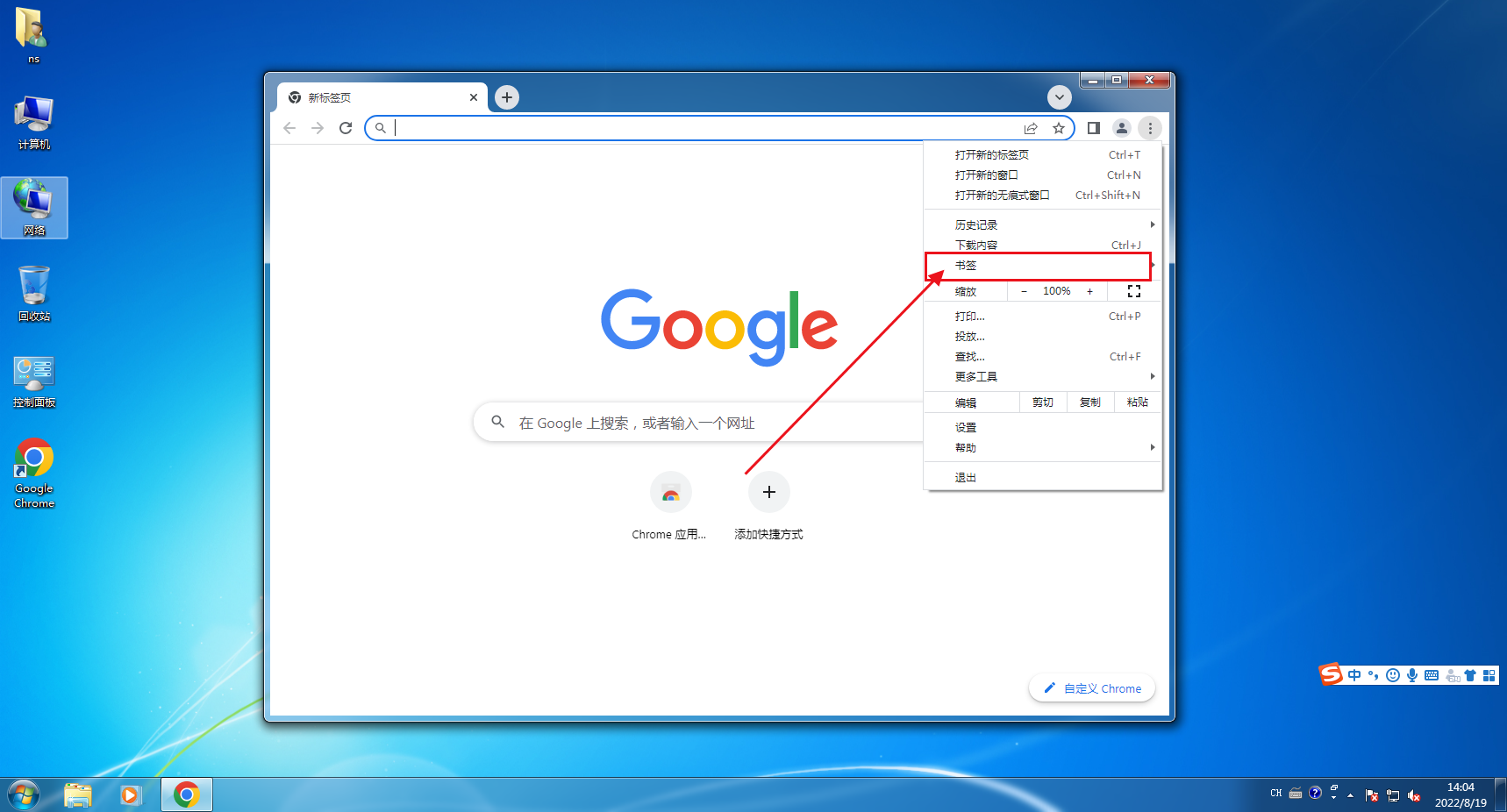The width and height of the screenshot is (1507, 812).
Task: Expand the 历史记录 submenu
Action: [1043, 225]
